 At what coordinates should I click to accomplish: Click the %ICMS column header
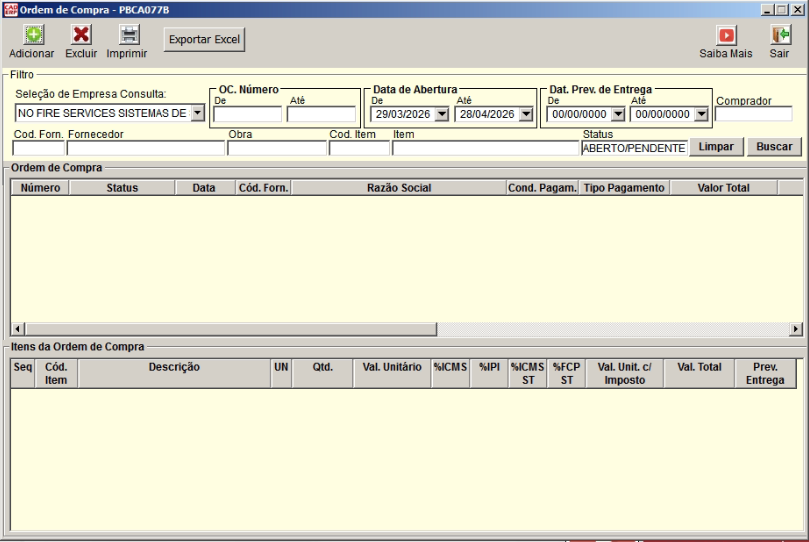click(x=450, y=373)
